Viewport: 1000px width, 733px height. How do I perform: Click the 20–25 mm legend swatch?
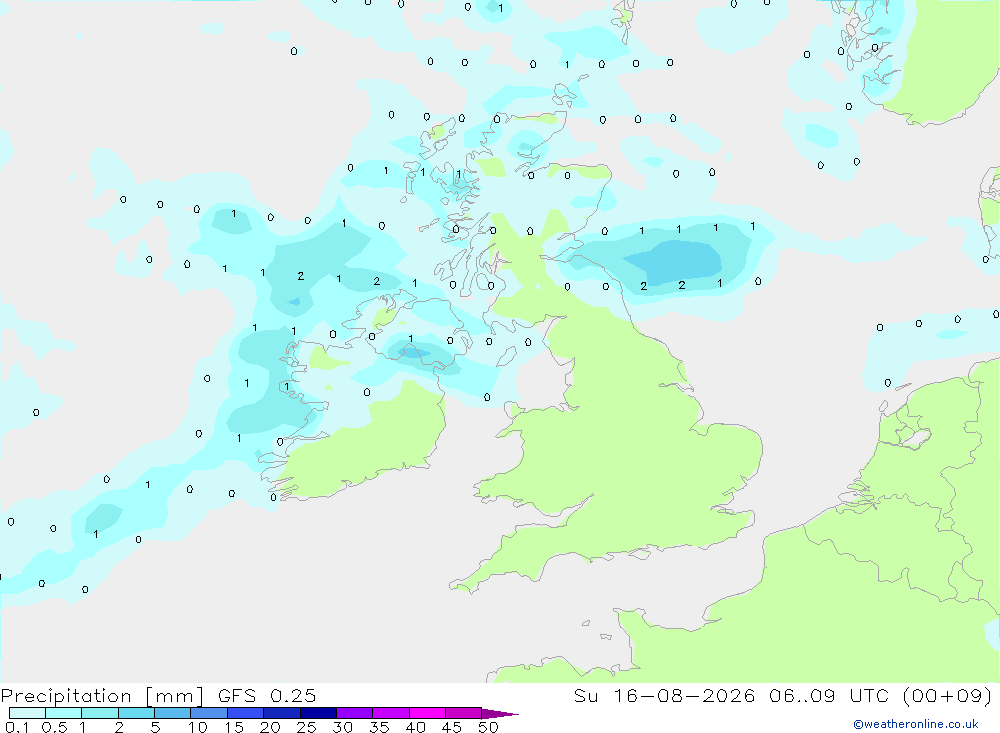pyautogui.click(x=282, y=713)
